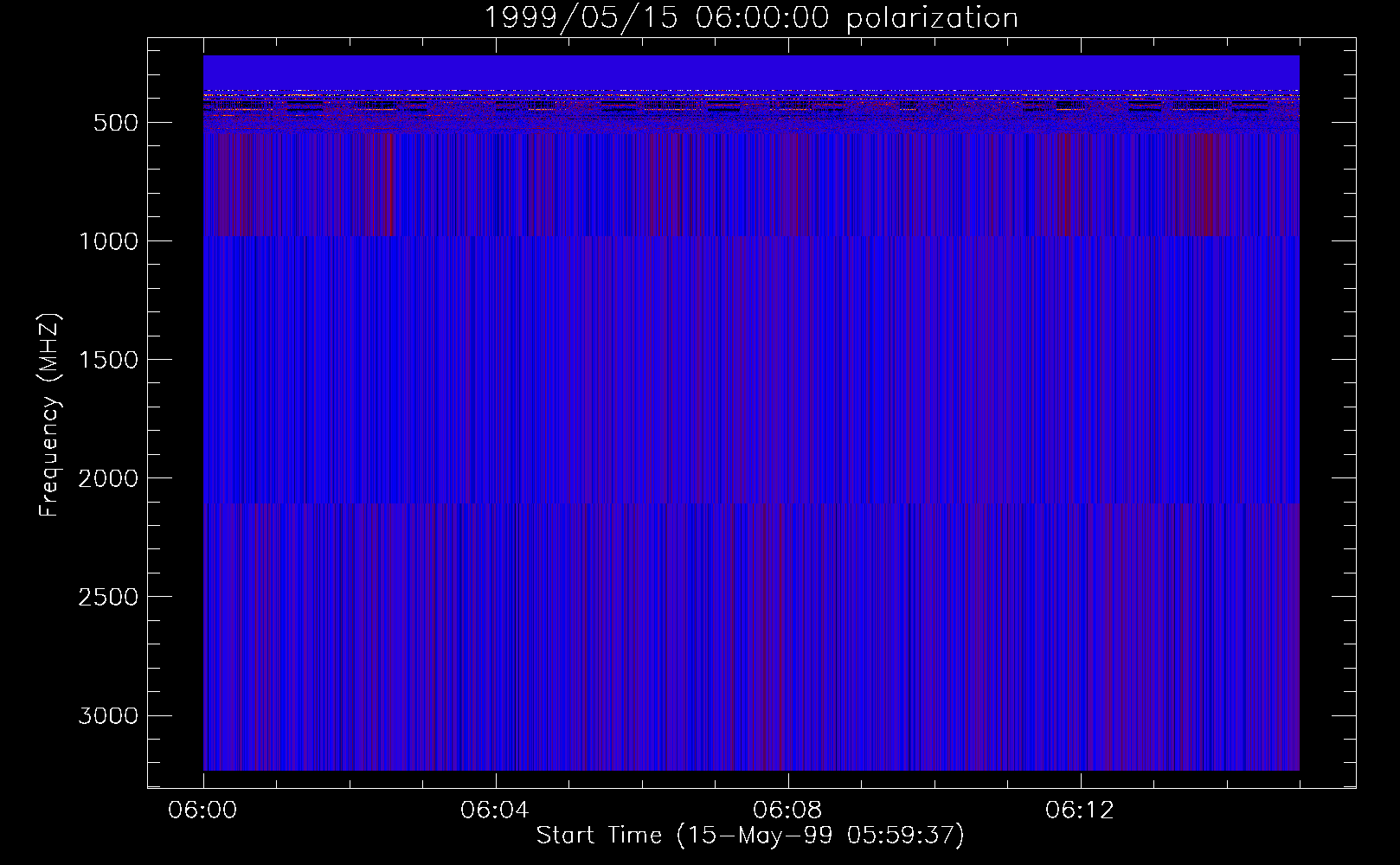Viewport: 1400px width, 865px height.
Task: Select the 500 frequency tick label
Action: coord(116,123)
